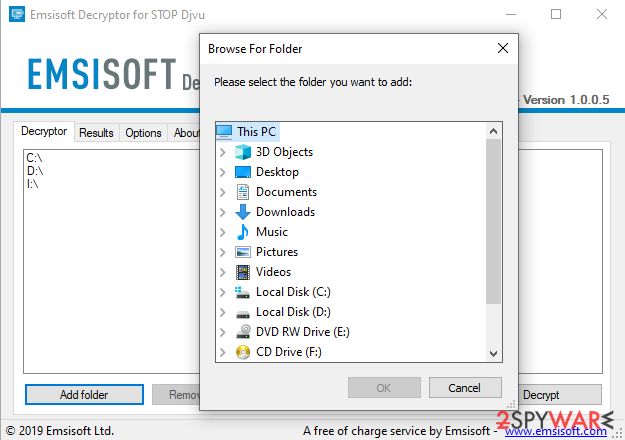625x440 pixels.
Task: Click the Add folder button
Action: [x=84, y=395]
